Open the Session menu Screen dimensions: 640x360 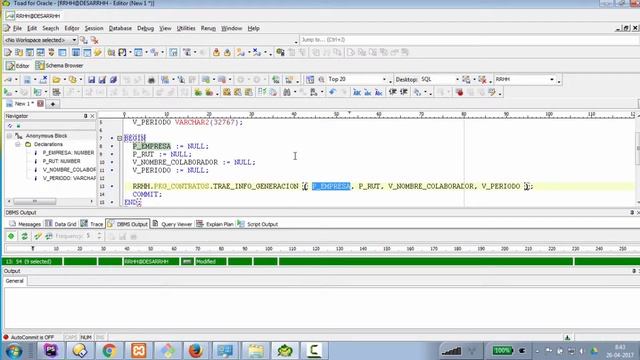(x=94, y=28)
